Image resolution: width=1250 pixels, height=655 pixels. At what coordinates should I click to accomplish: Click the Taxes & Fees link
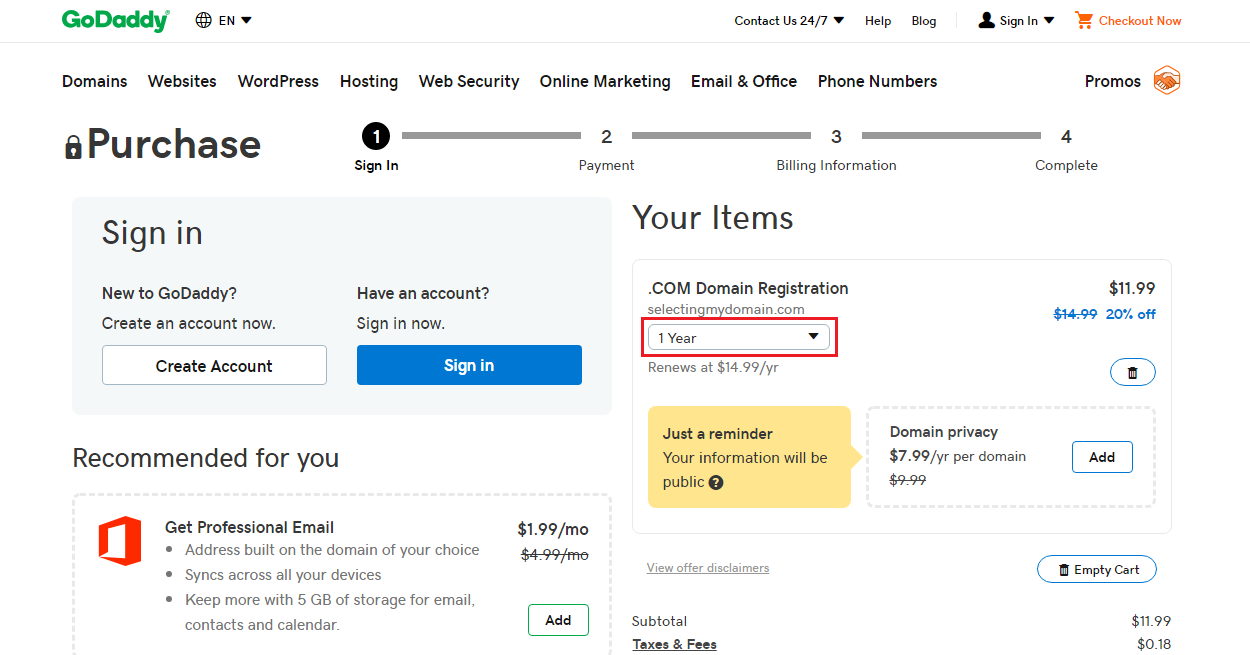coord(675,644)
